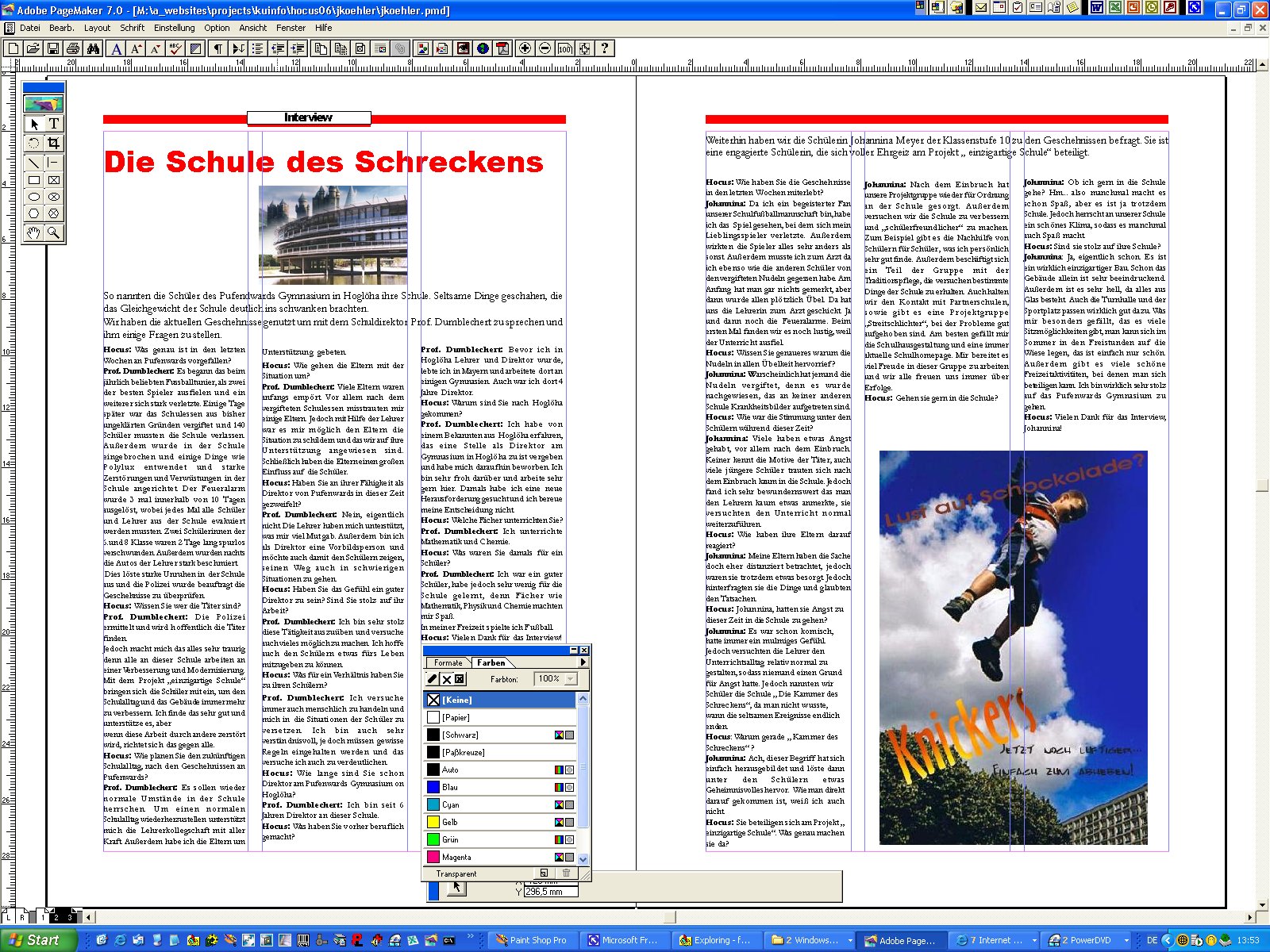Click the Open file toolbar icon
The image size is (1270, 952).
tap(33, 48)
